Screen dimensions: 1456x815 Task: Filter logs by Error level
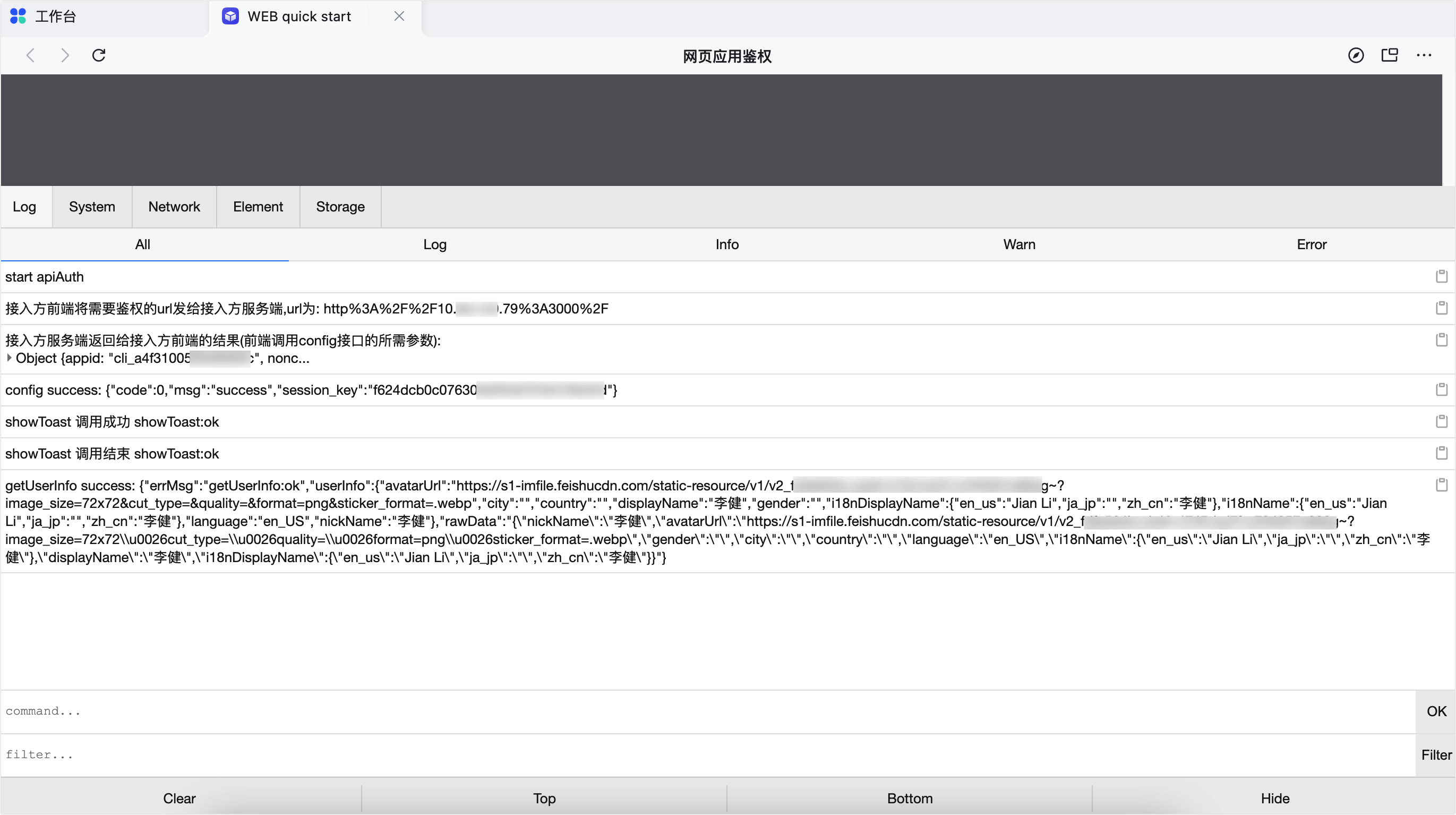[x=1312, y=244]
